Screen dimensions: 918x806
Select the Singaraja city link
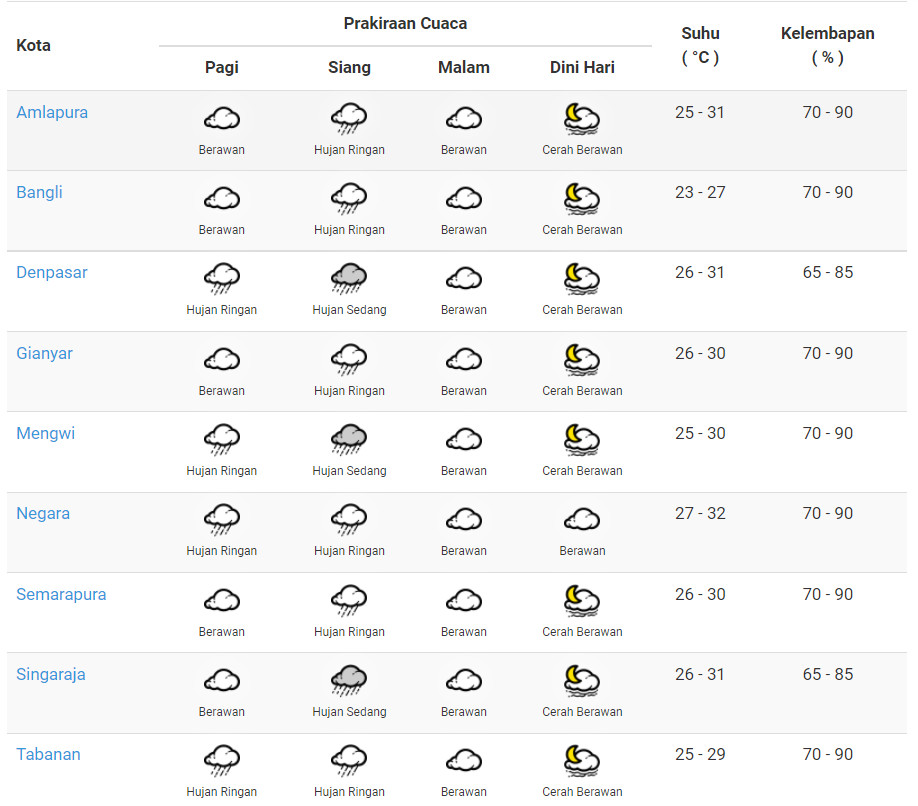pyautogui.click(x=51, y=674)
